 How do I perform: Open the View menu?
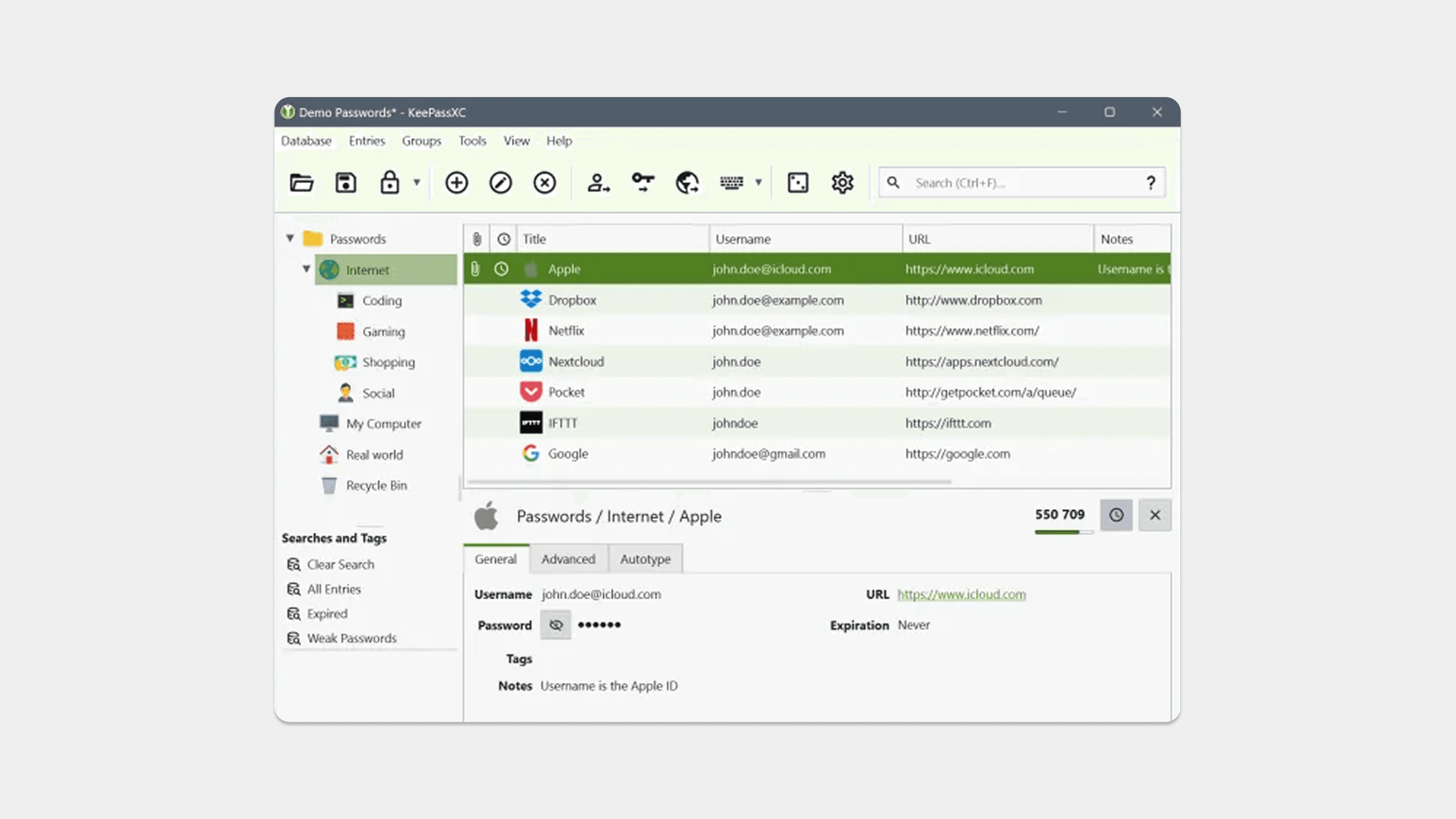click(x=516, y=141)
